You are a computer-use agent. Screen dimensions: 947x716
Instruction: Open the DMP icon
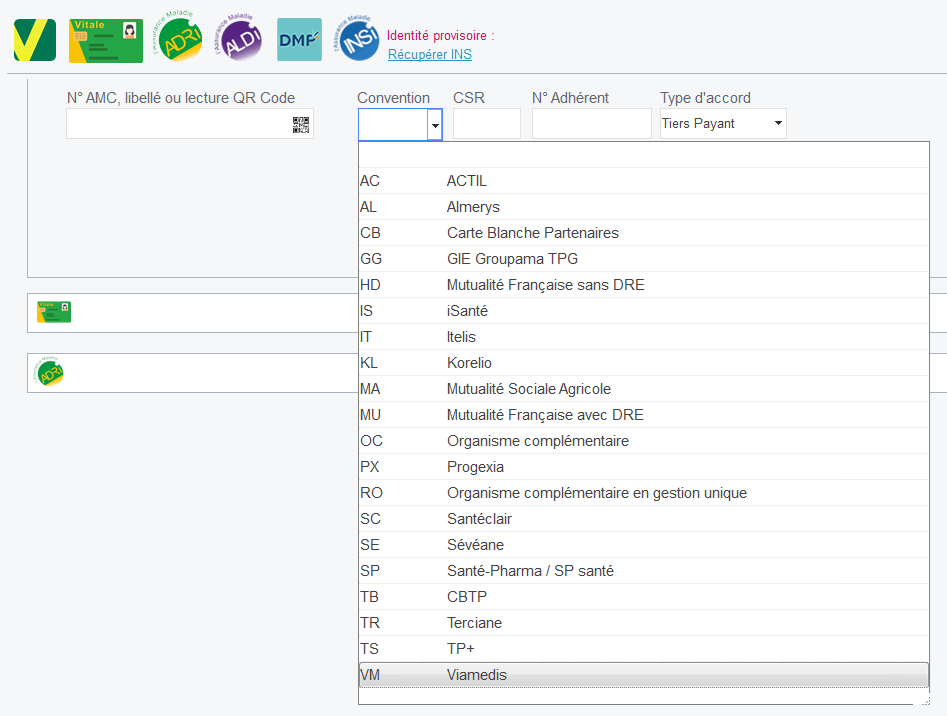pos(299,40)
